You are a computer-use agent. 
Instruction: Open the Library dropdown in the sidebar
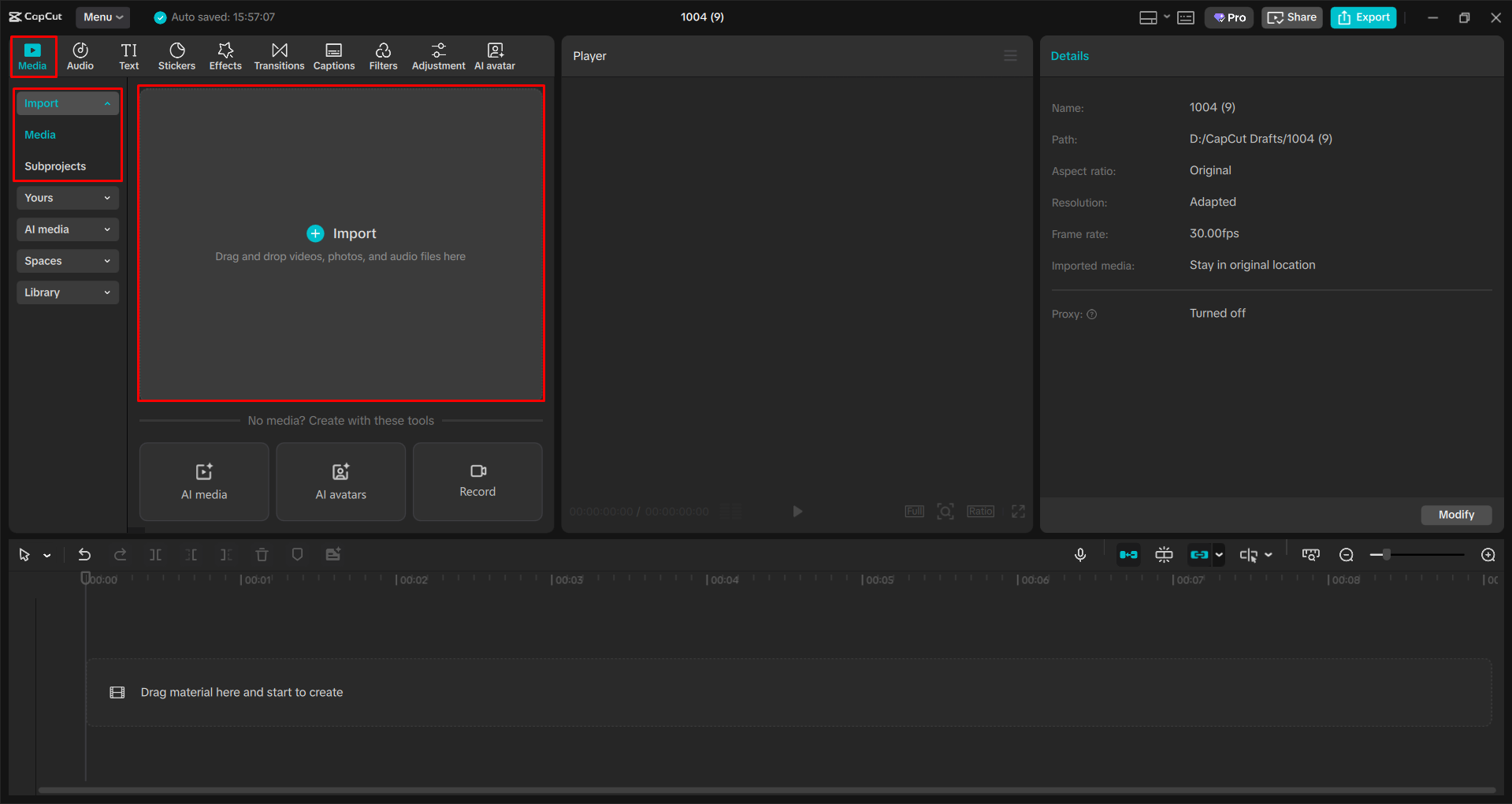68,292
